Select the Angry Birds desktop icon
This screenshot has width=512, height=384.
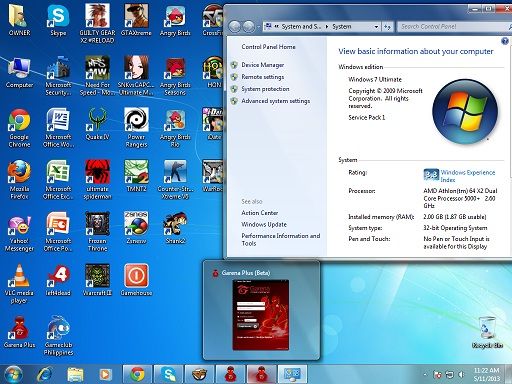pos(175,20)
